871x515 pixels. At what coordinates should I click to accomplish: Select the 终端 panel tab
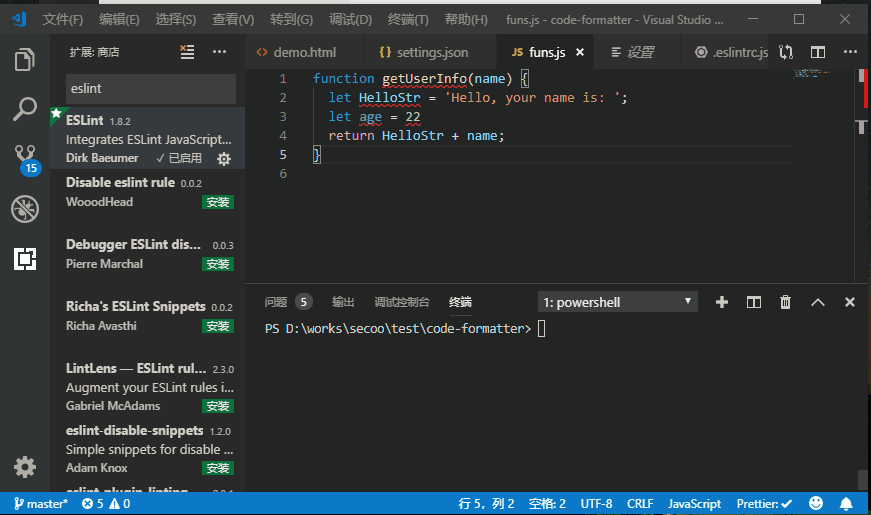tap(460, 302)
